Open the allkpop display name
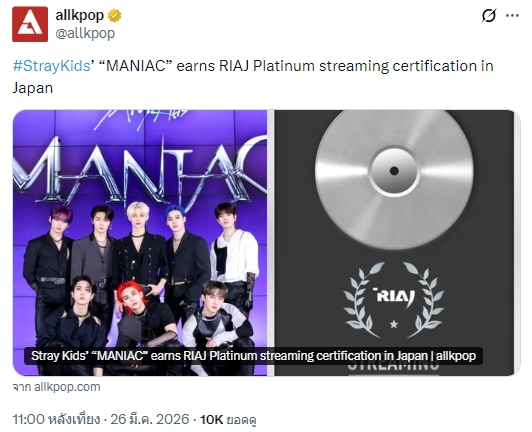 click(79, 15)
